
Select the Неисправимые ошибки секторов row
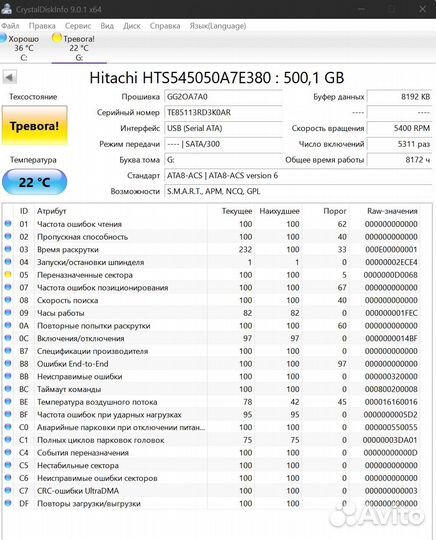tap(212, 478)
